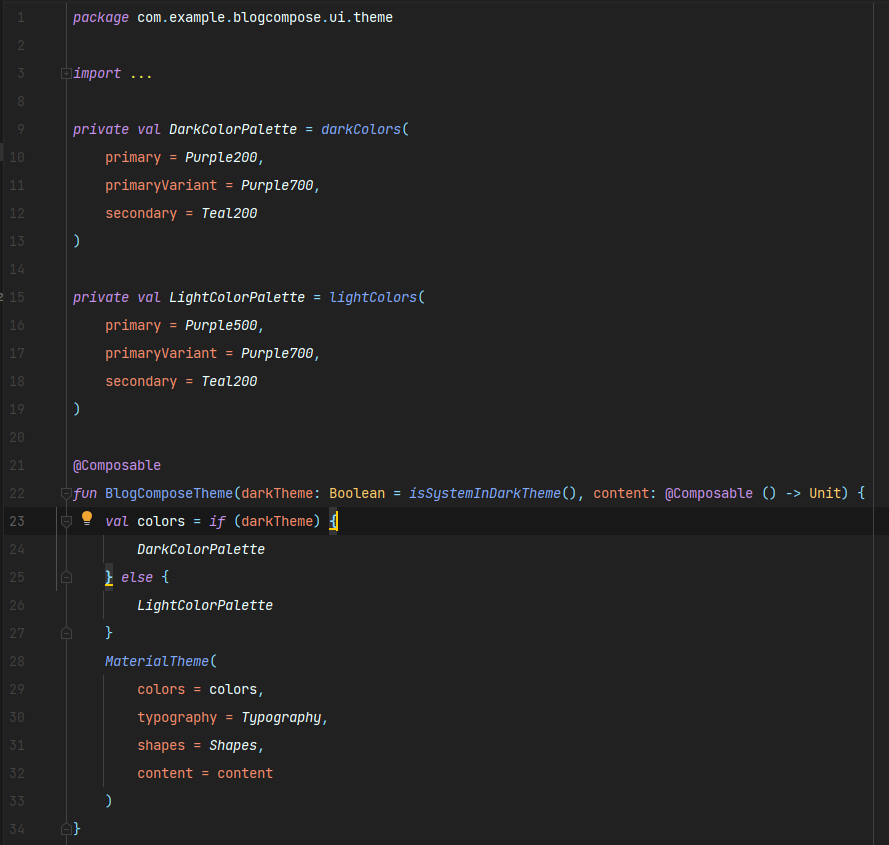Screen dimensions: 889x845
Task: Click LightColorPalette declaration on line 15
Action: pyautogui.click(x=237, y=297)
